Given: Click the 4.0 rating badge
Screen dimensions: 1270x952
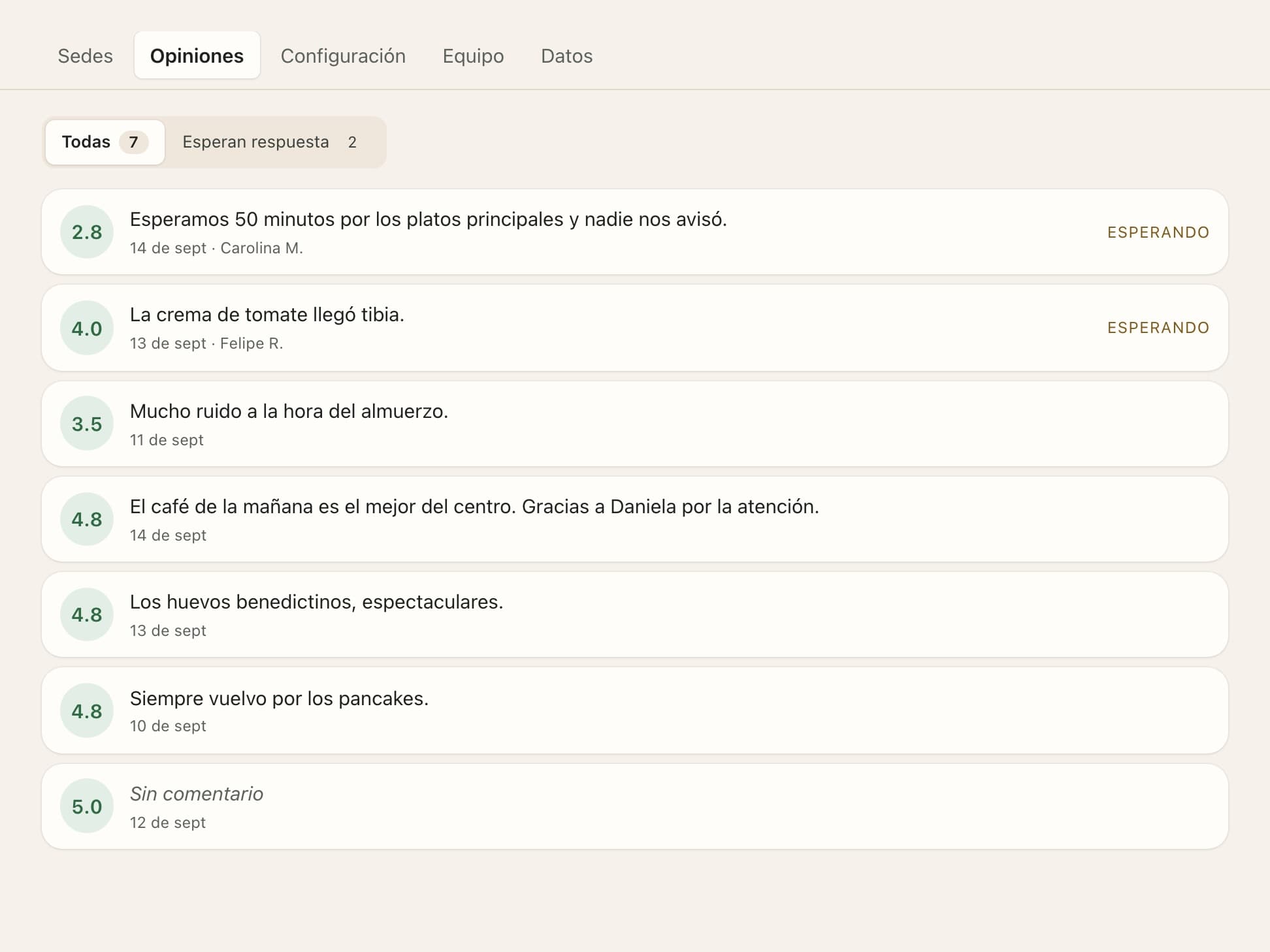Looking at the screenshot, I should (87, 328).
